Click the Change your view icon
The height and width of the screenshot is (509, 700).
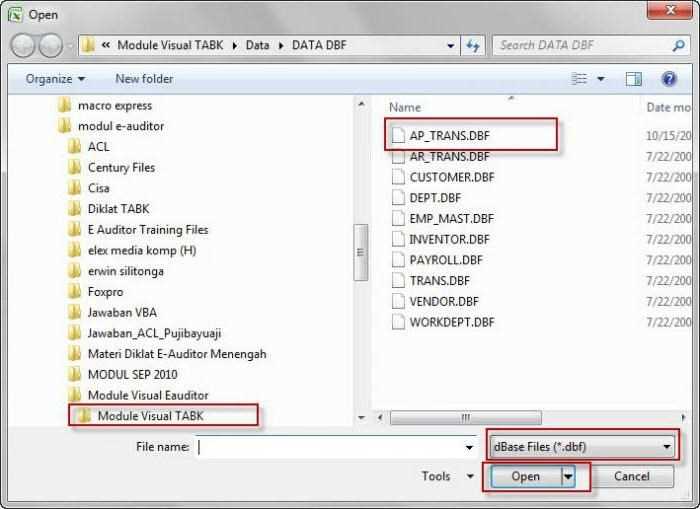(579, 79)
